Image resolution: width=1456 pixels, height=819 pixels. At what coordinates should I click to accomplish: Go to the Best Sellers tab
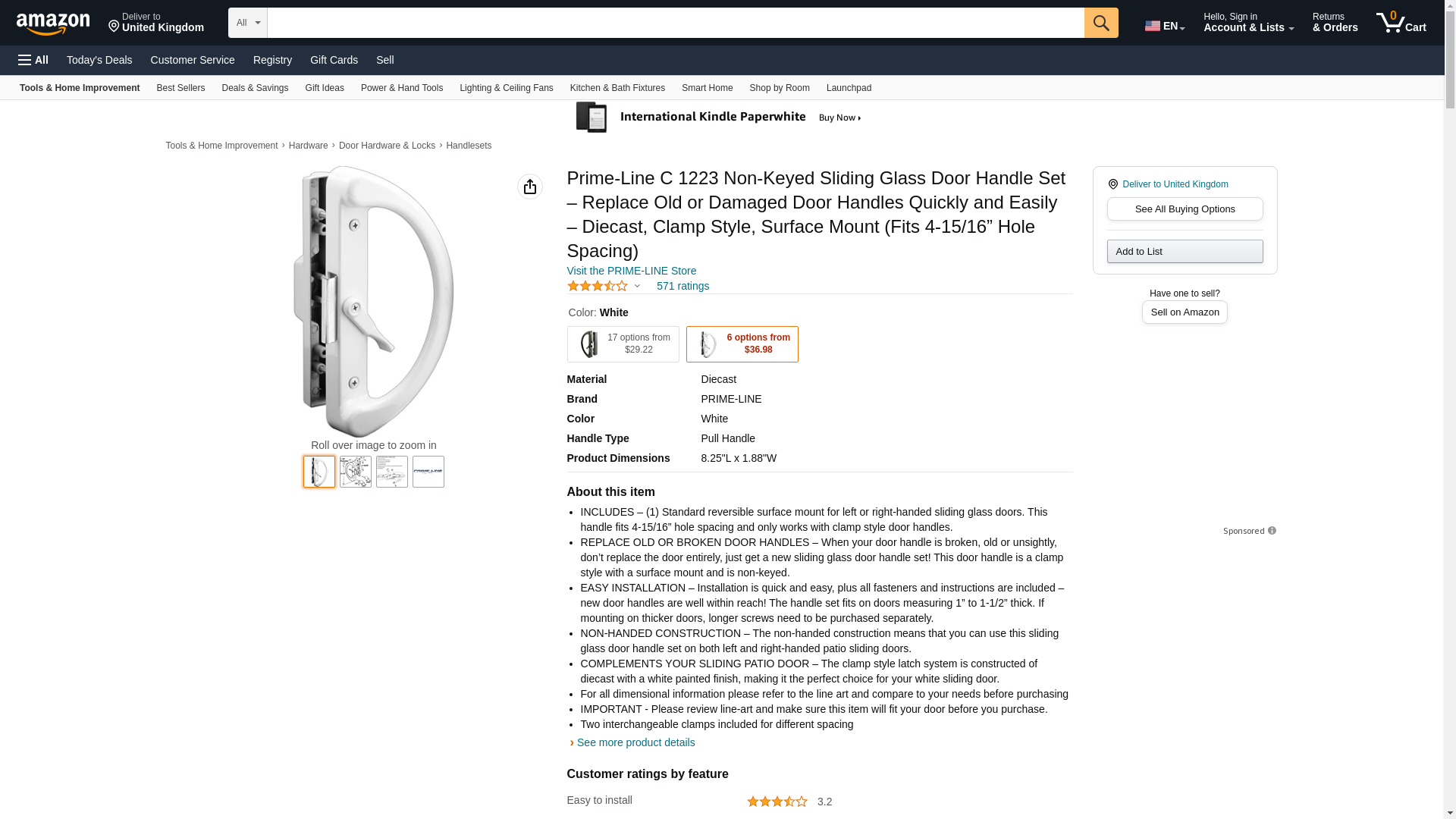[x=180, y=88]
